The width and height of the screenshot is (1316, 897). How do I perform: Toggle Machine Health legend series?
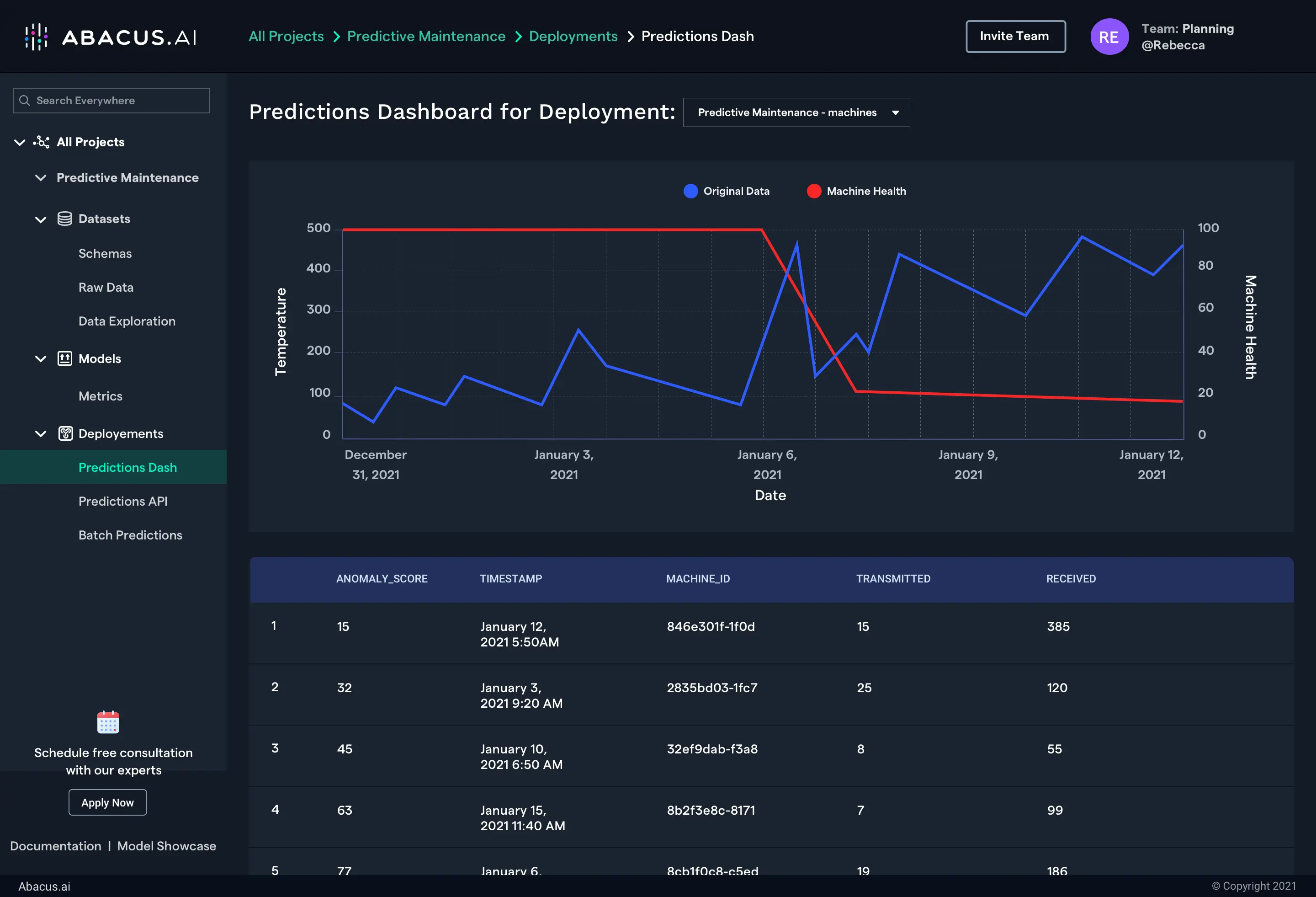click(865, 191)
